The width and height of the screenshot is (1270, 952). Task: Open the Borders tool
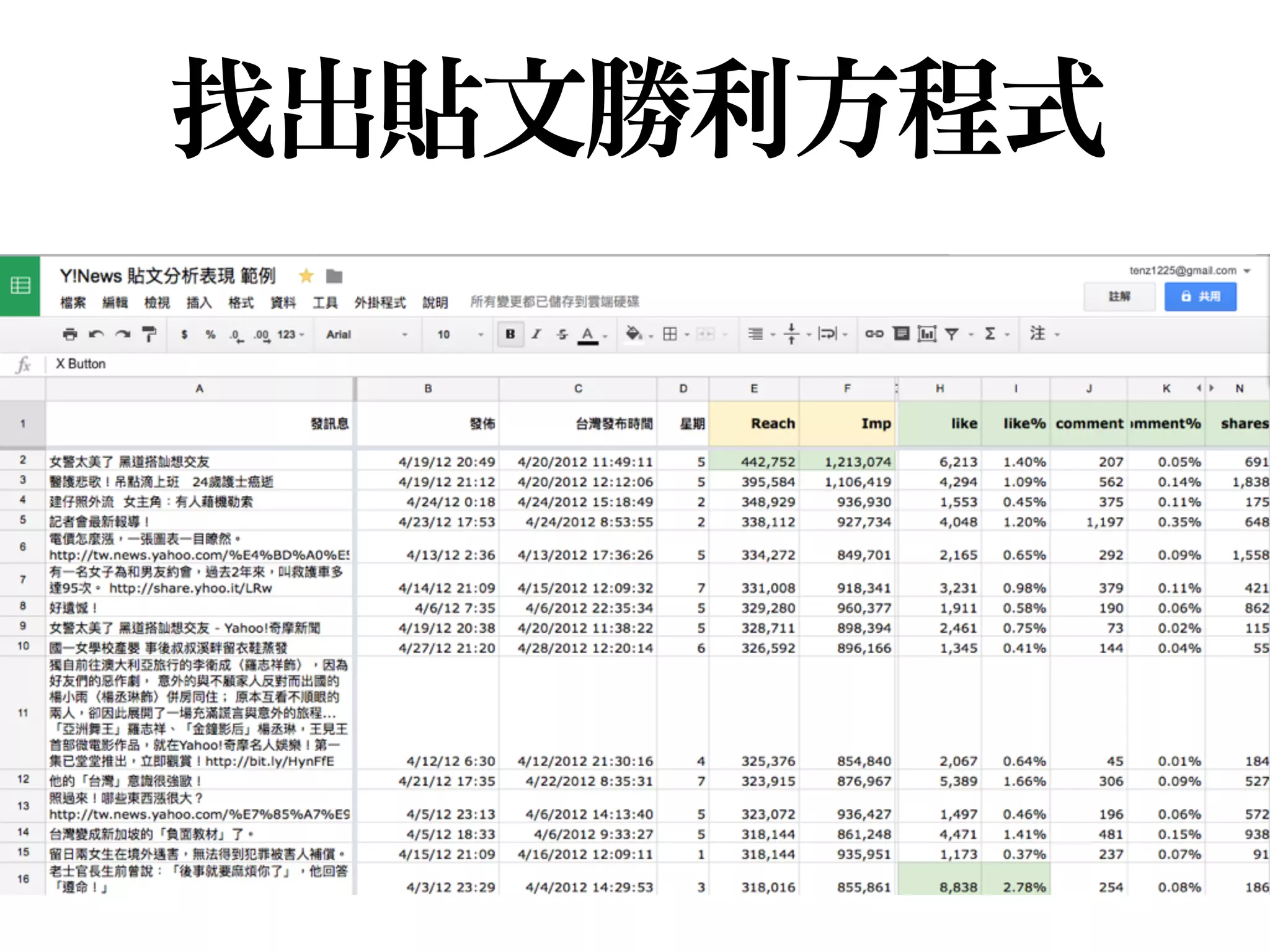point(670,334)
